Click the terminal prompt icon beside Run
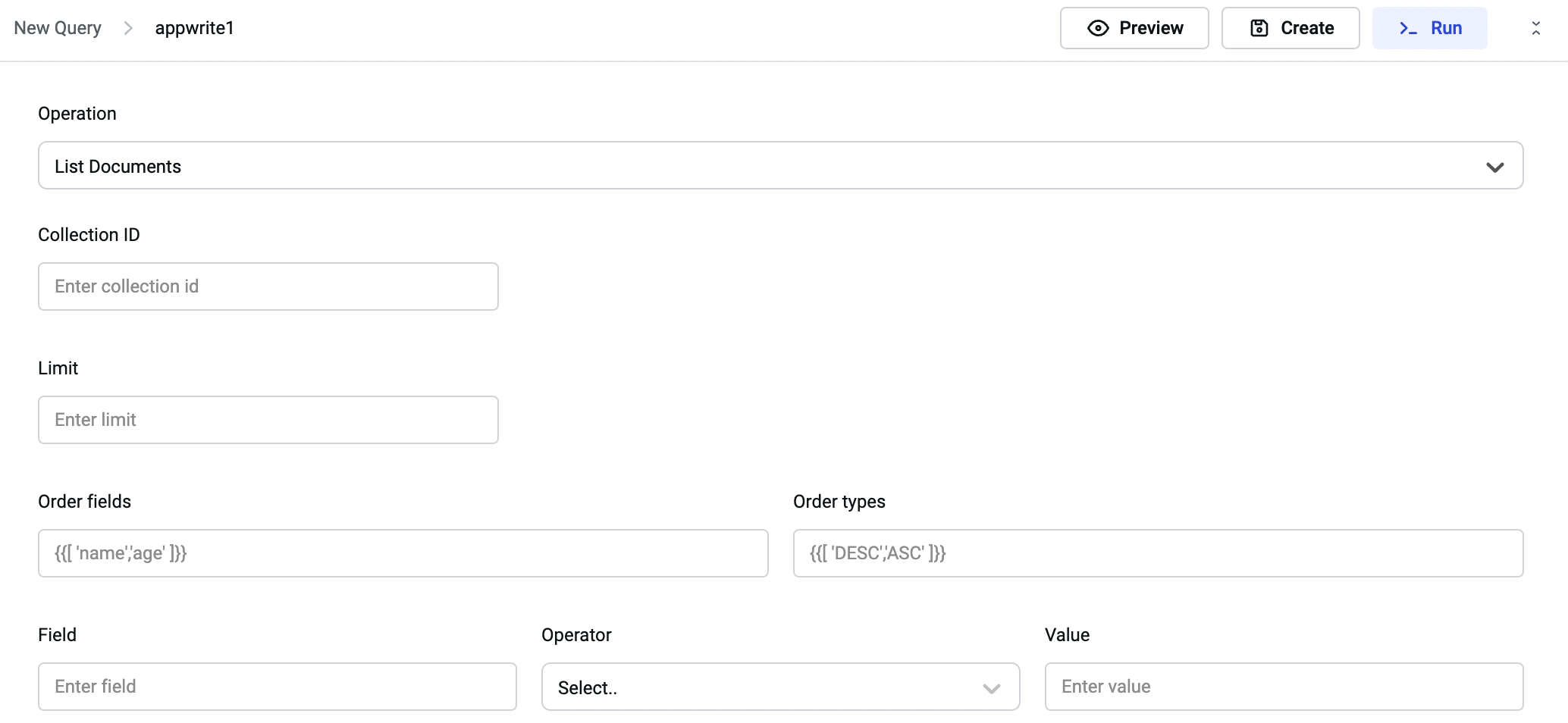Image resolution: width=1568 pixels, height=723 pixels. click(x=1408, y=28)
